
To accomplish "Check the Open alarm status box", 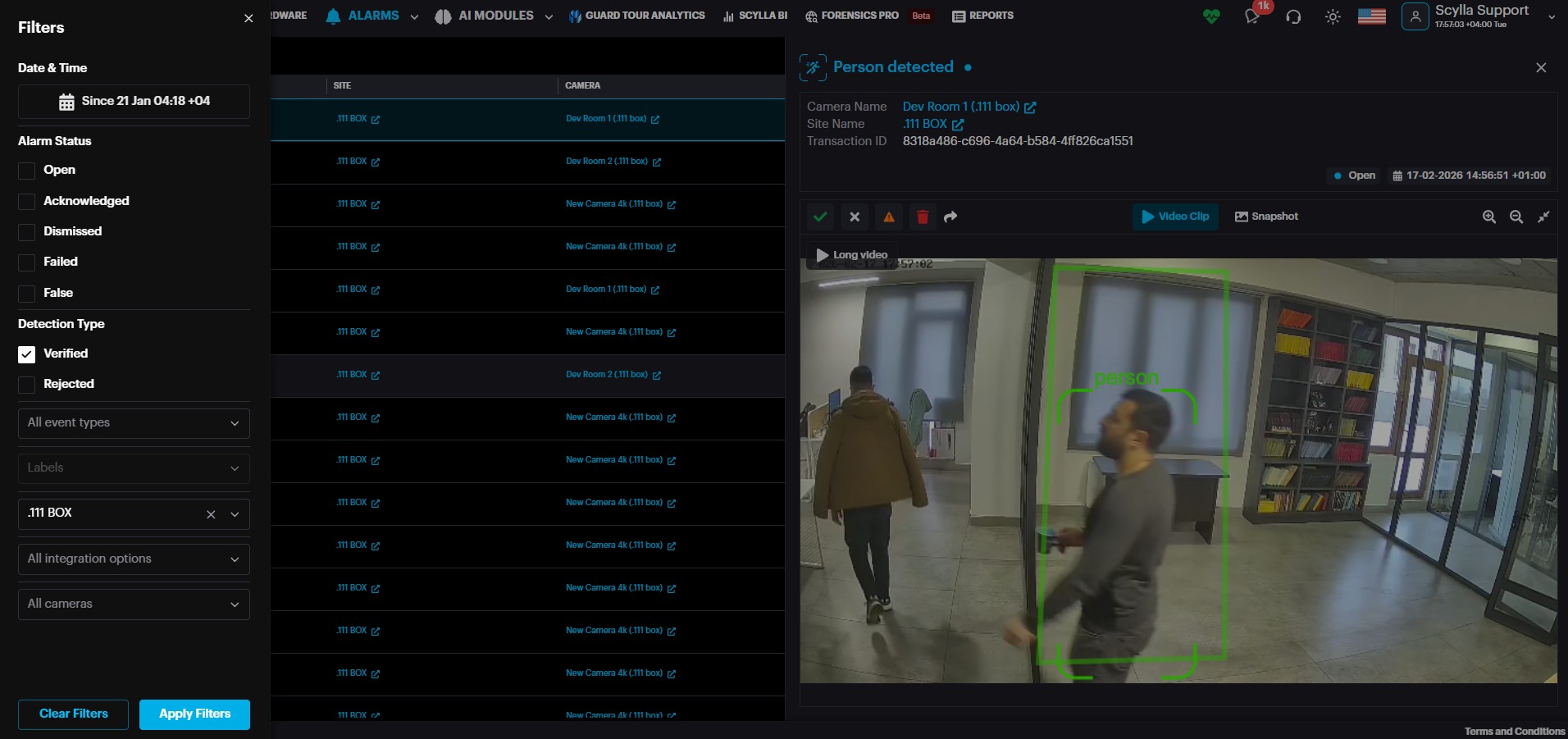I will click(27, 171).
